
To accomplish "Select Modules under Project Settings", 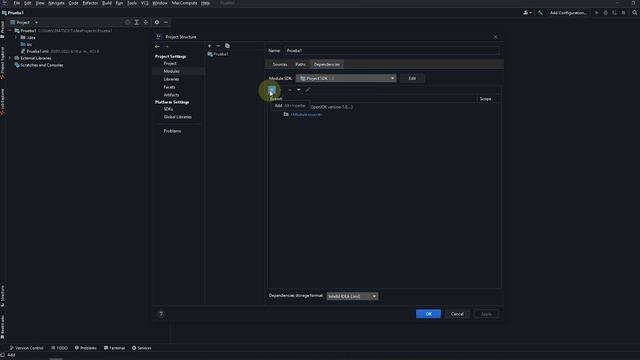I will 171,71.
